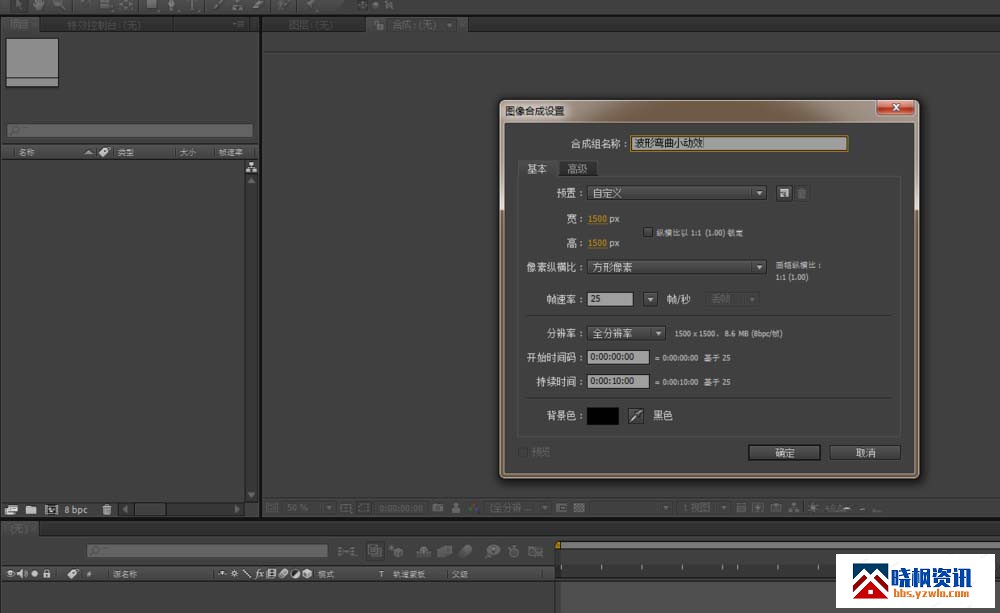Image resolution: width=1000 pixels, height=613 pixels.
Task: Delete selected project items with trash icon
Action: [x=107, y=510]
